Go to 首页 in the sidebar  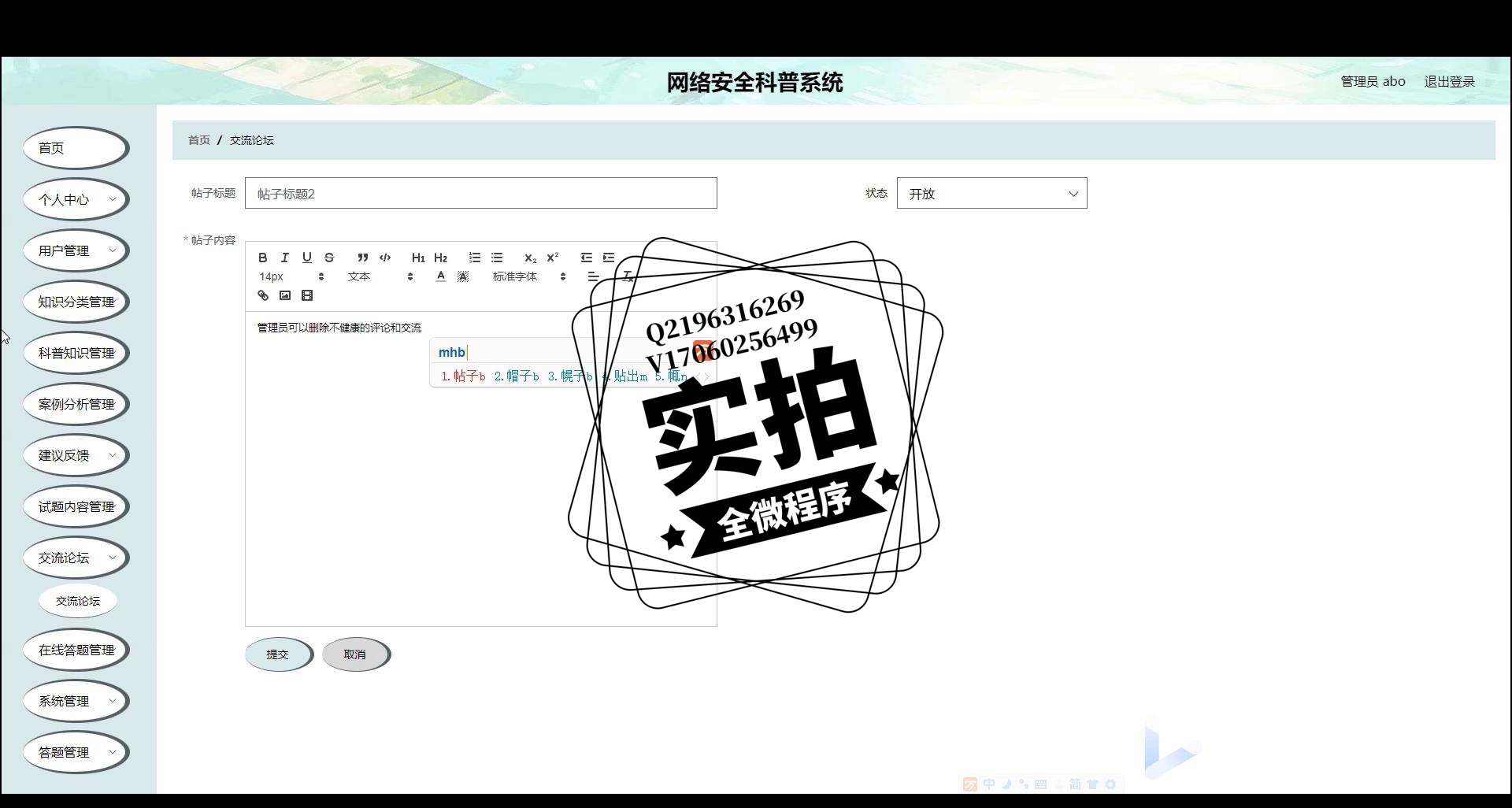(76, 148)
